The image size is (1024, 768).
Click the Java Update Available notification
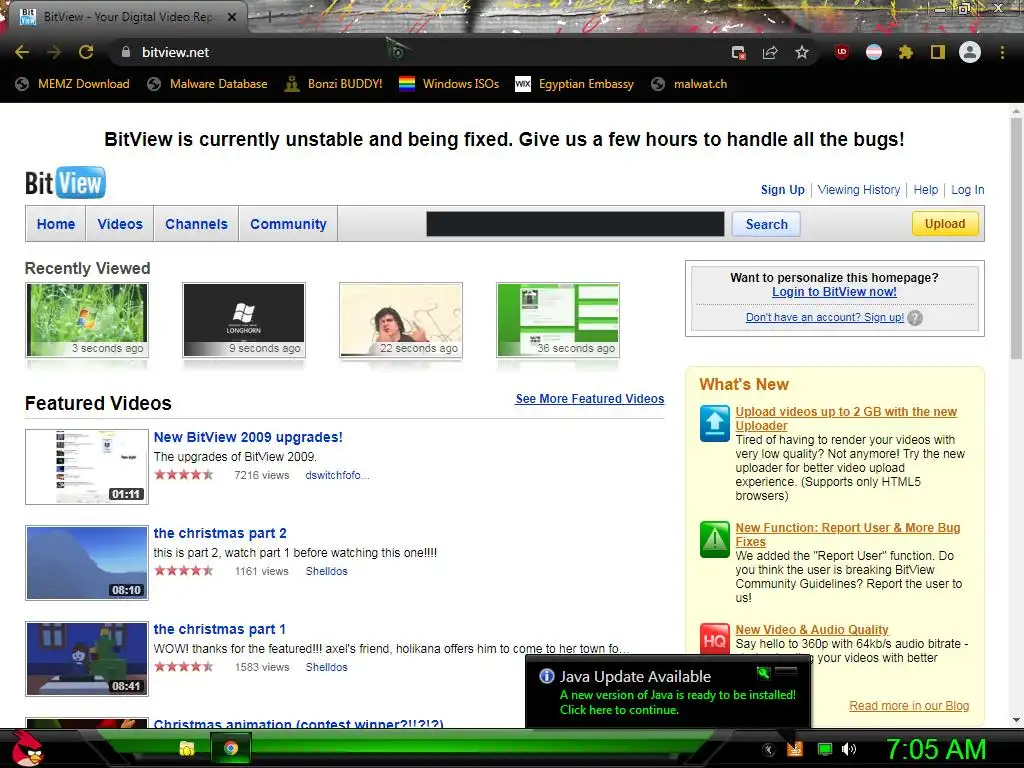click(667, 692)
